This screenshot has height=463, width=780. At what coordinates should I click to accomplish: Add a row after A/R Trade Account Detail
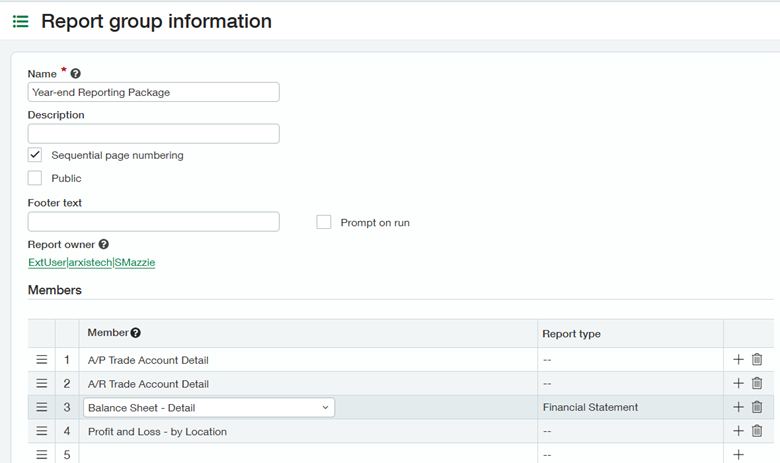click(x=738, y=384)
